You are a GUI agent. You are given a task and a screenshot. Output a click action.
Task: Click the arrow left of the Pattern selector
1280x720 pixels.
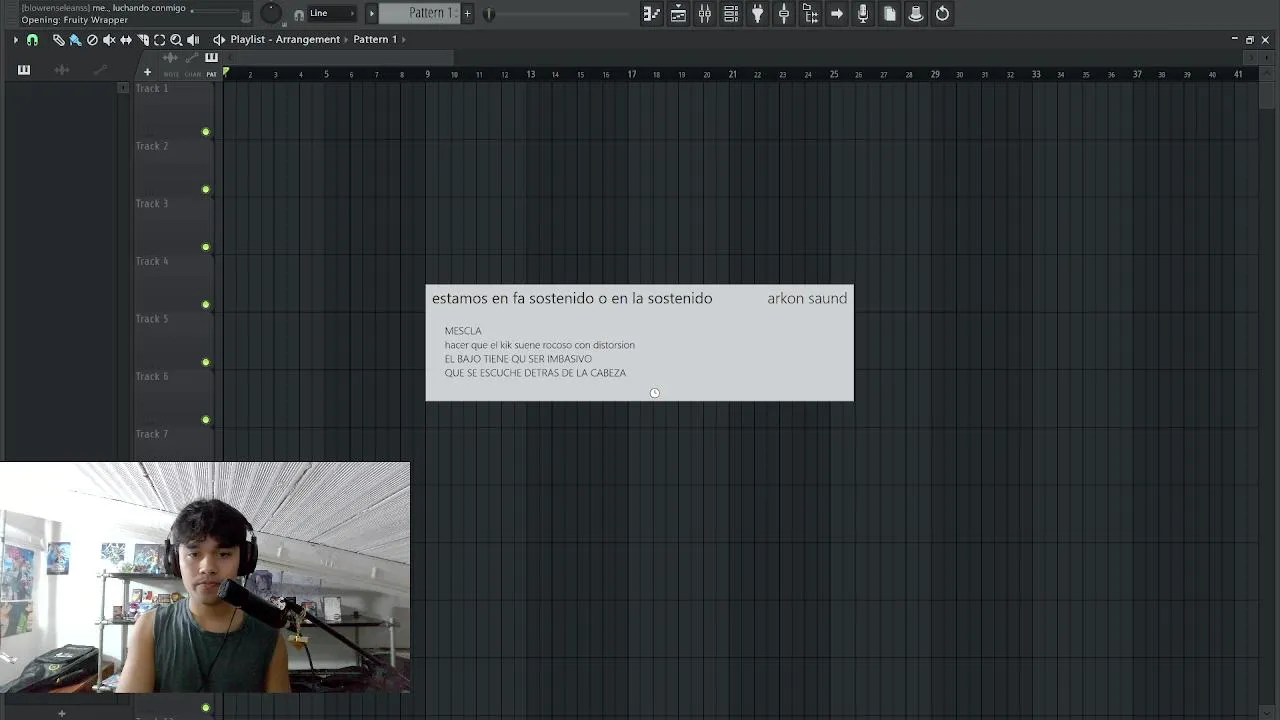click(x=372, y=13)
